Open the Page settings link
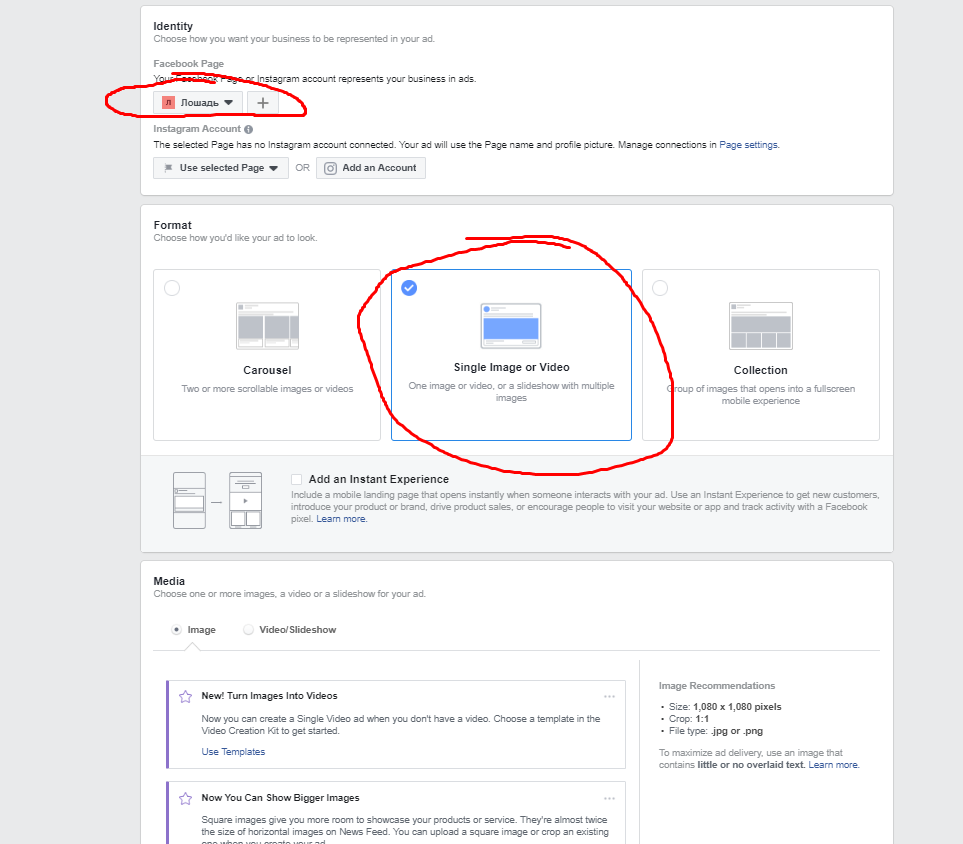Viewport: 963px width, 844px height. tap(748, 145)
